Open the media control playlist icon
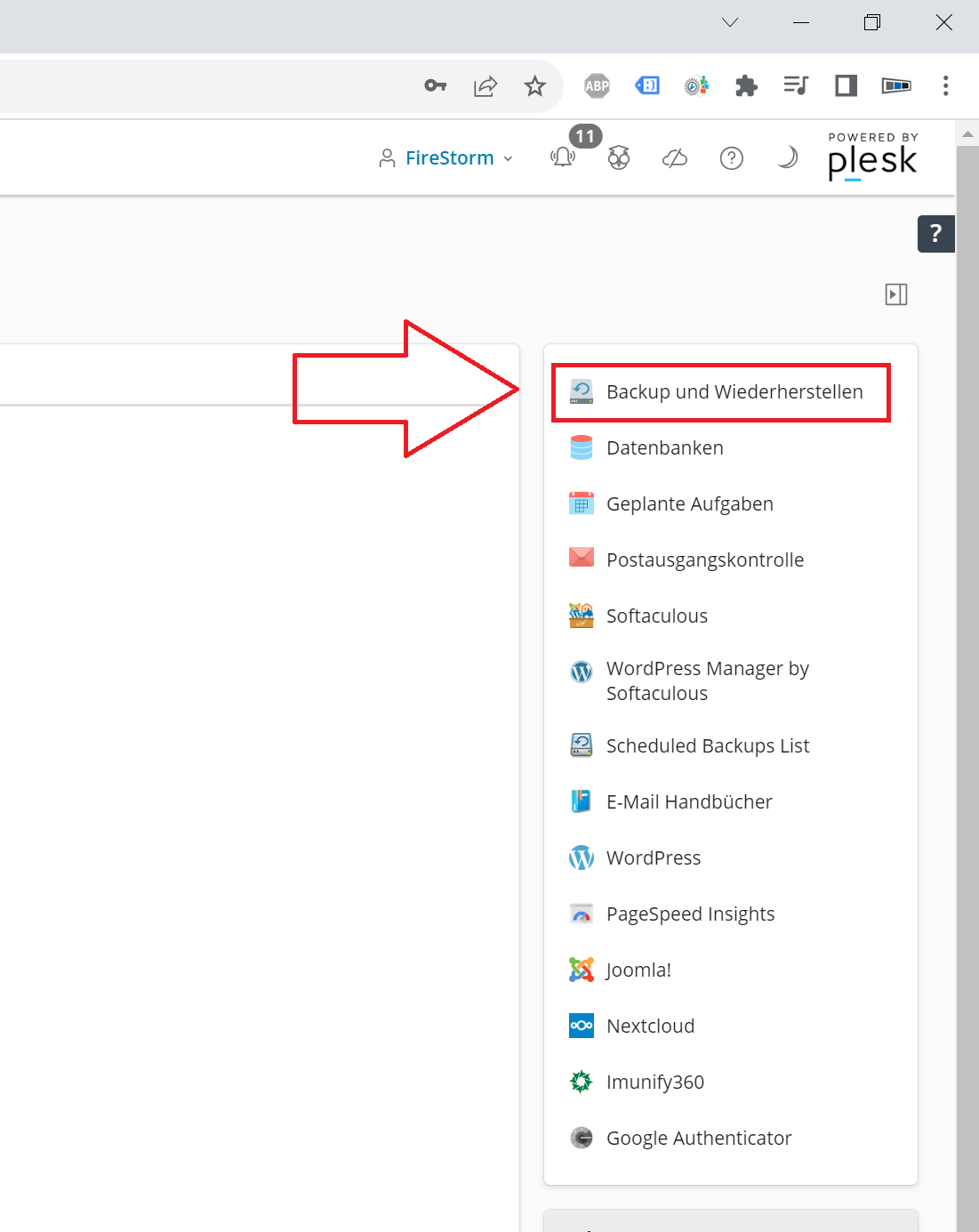The width and height of the screenshot is (979, 1232). click(x=796, y=85)
